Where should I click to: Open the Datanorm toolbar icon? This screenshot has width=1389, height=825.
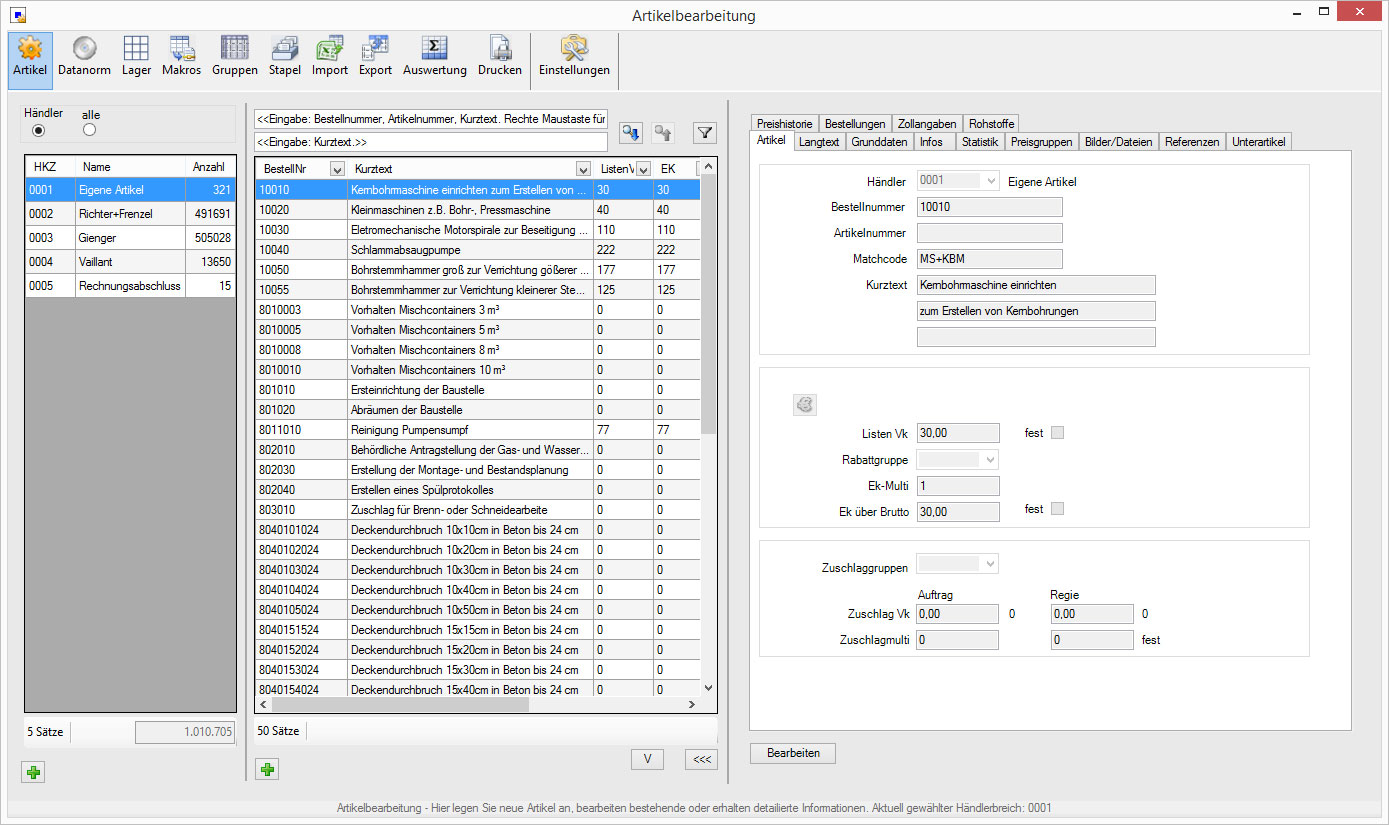(84, 56)
